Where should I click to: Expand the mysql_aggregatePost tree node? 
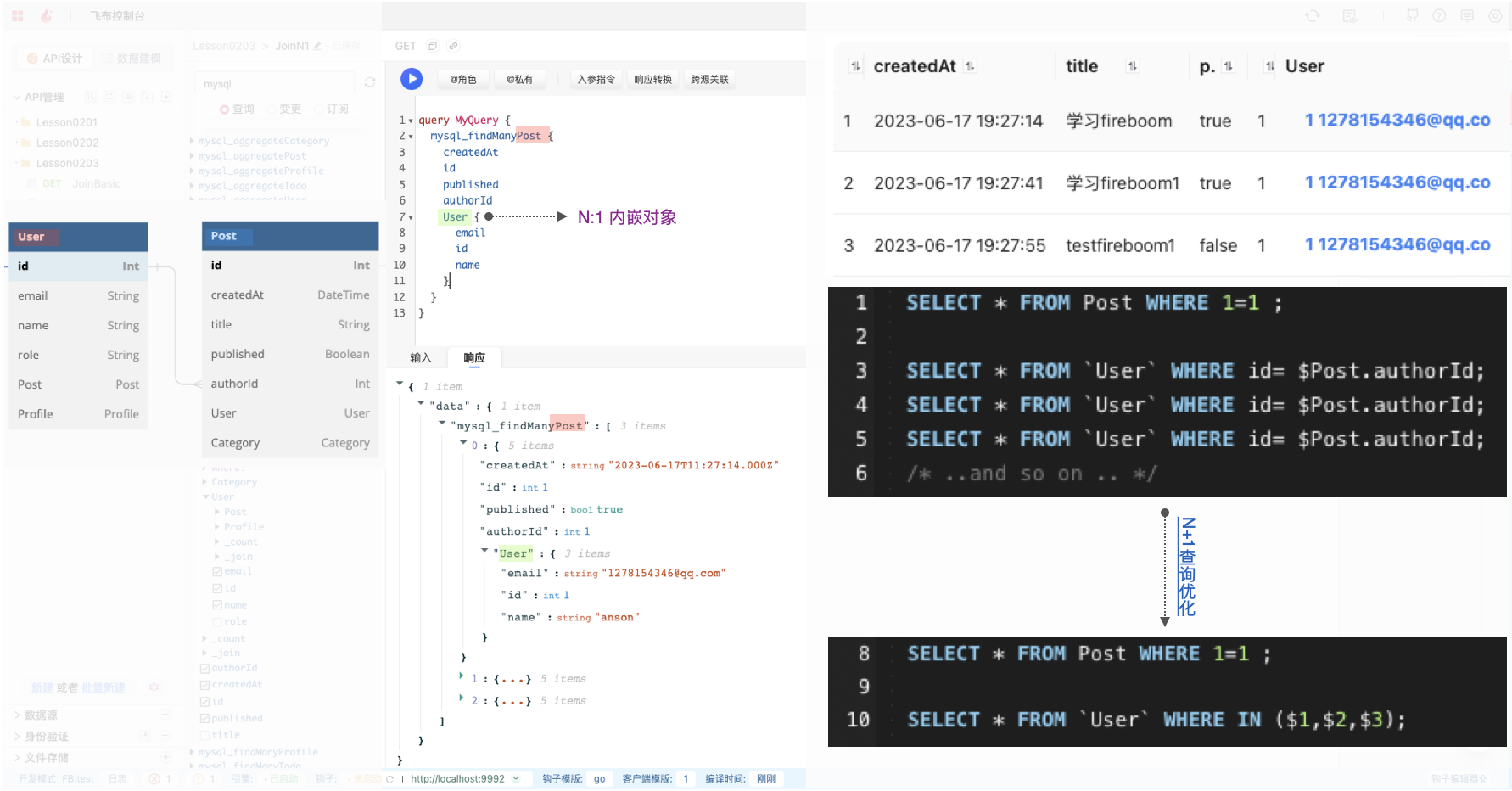(x=193, y=156)
